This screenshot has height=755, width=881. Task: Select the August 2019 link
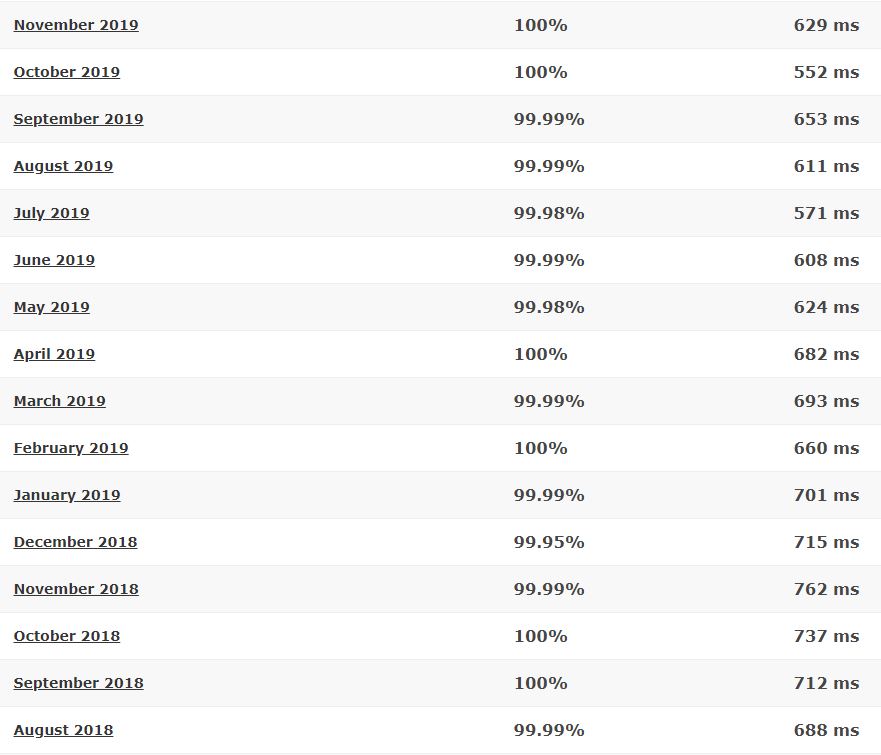coord(63,167)
